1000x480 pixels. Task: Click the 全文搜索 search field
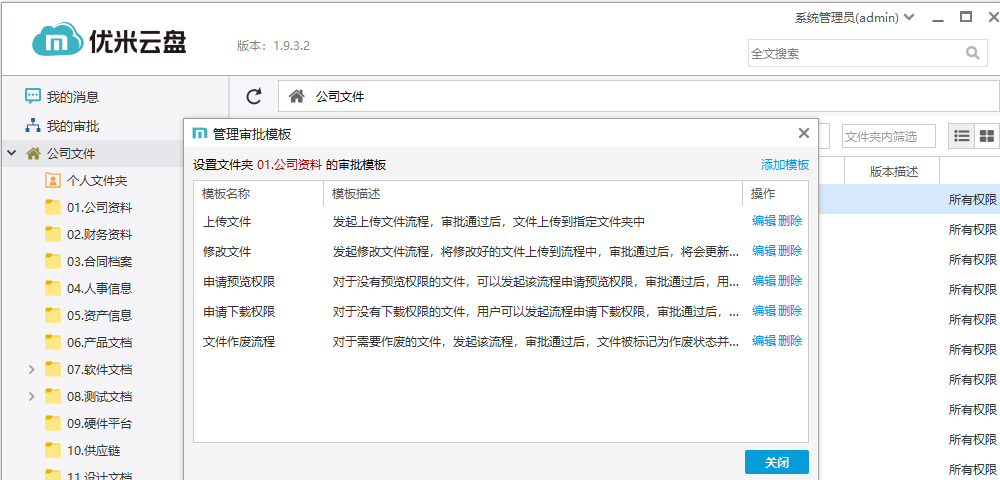(x=855, y=53)
